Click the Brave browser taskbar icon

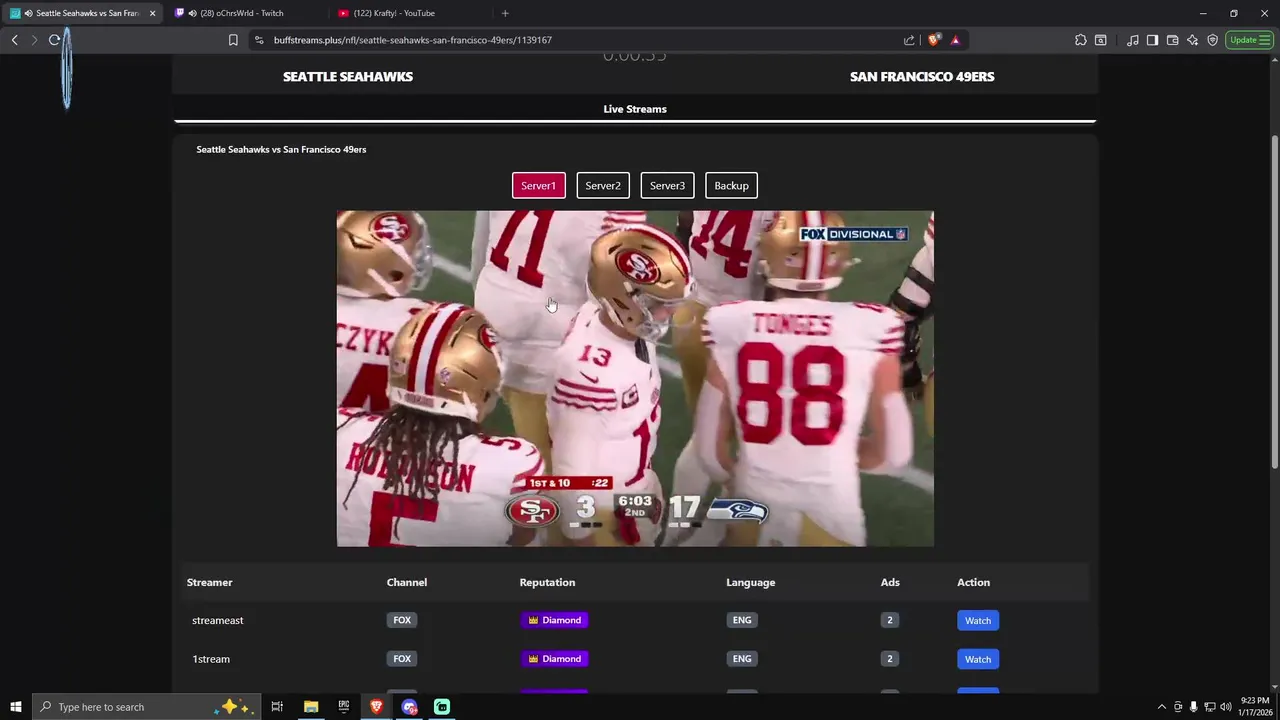tap(376, 707)
